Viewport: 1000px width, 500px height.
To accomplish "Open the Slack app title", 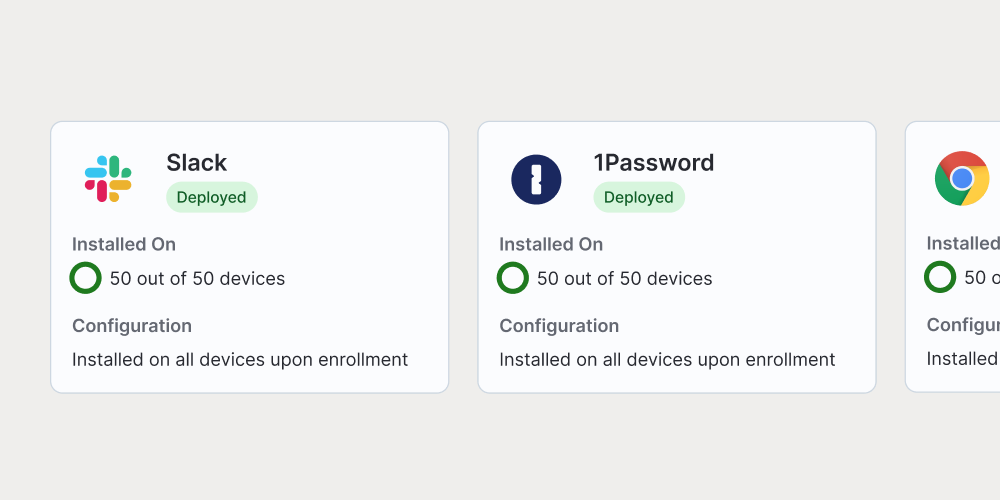I will 196,163.
